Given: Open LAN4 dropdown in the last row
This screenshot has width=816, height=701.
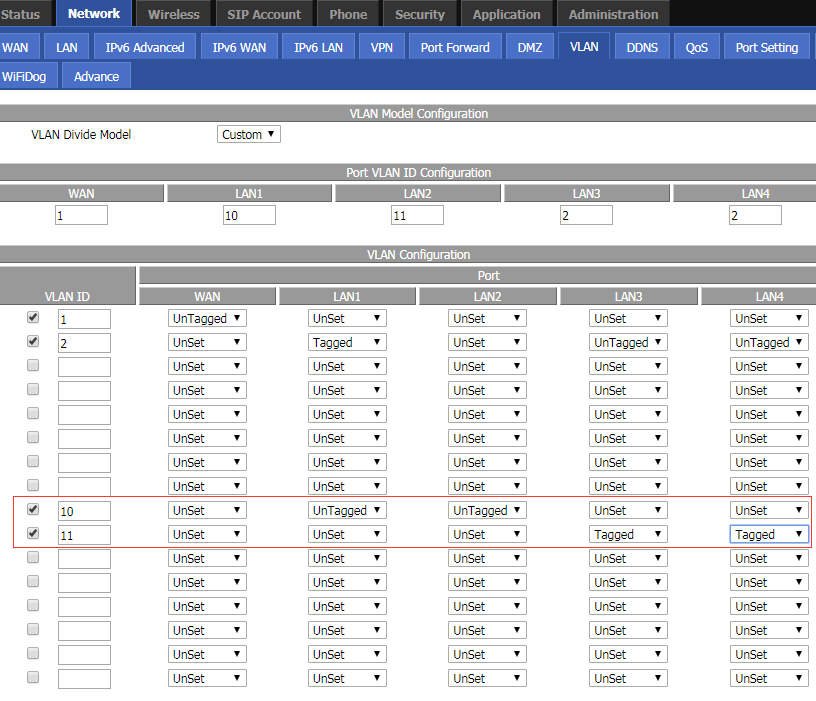Looking at the screenshot, I should (769, 678).
